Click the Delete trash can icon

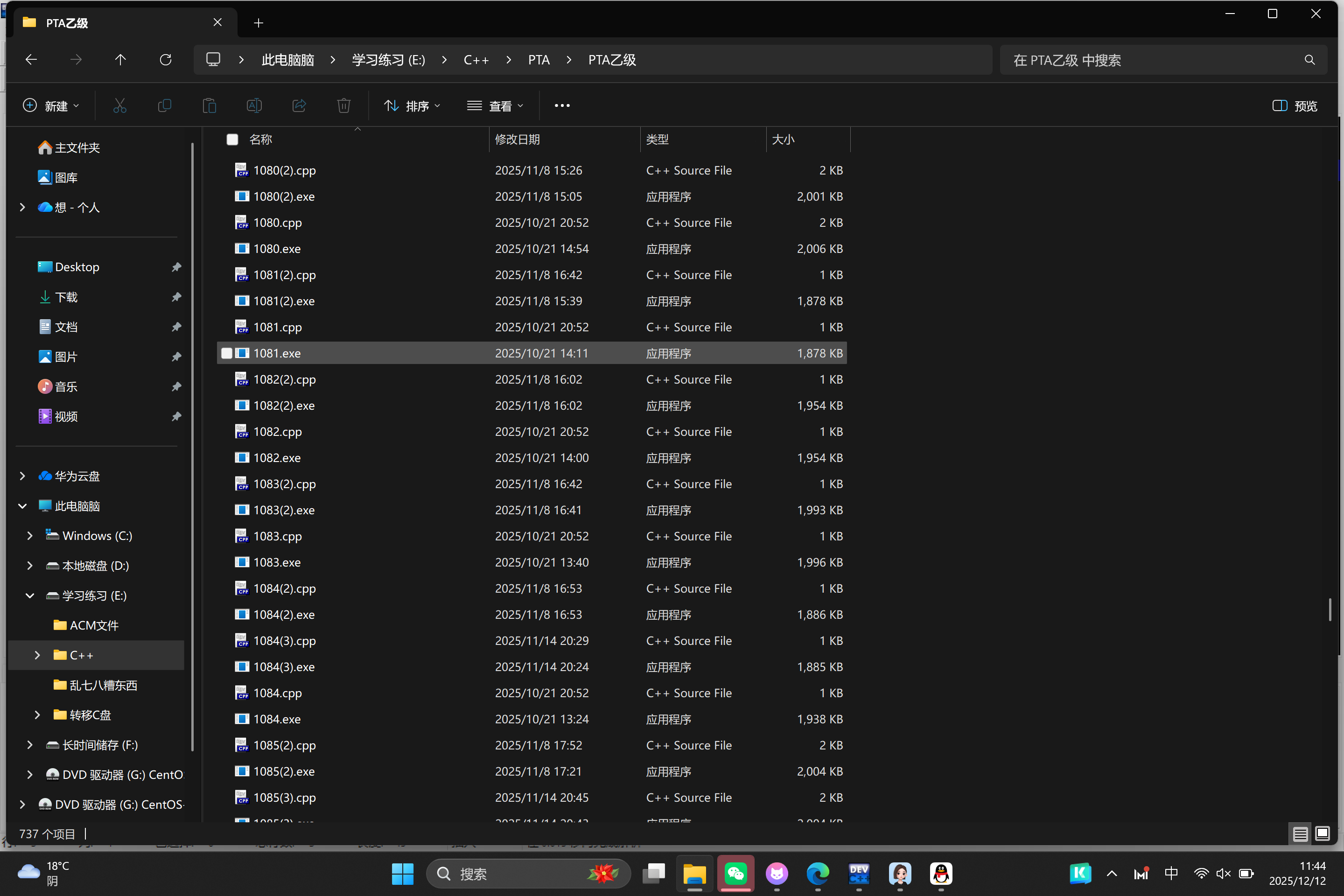[343, 106]
